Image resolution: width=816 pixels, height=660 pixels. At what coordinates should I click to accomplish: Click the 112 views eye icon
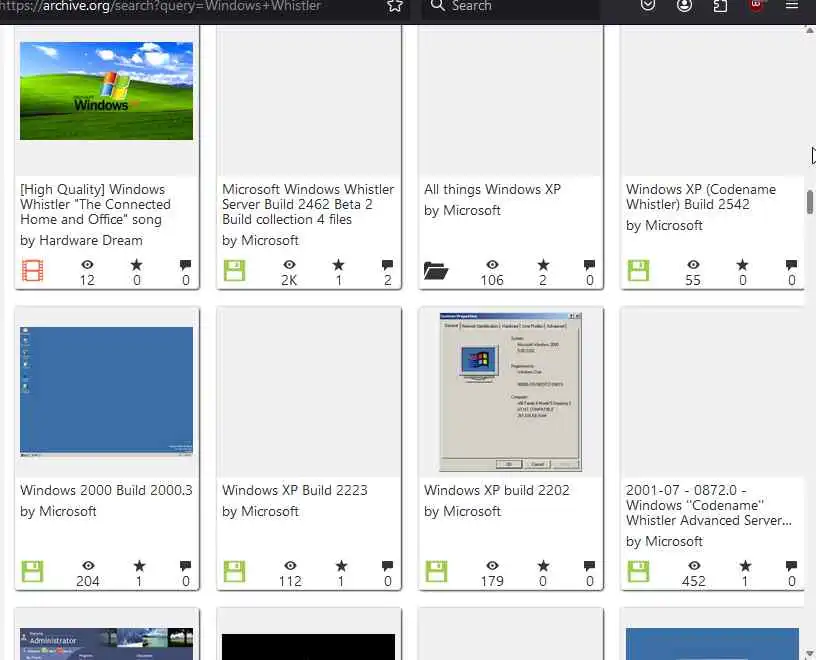pyautogui.click(x=290, y=566)
